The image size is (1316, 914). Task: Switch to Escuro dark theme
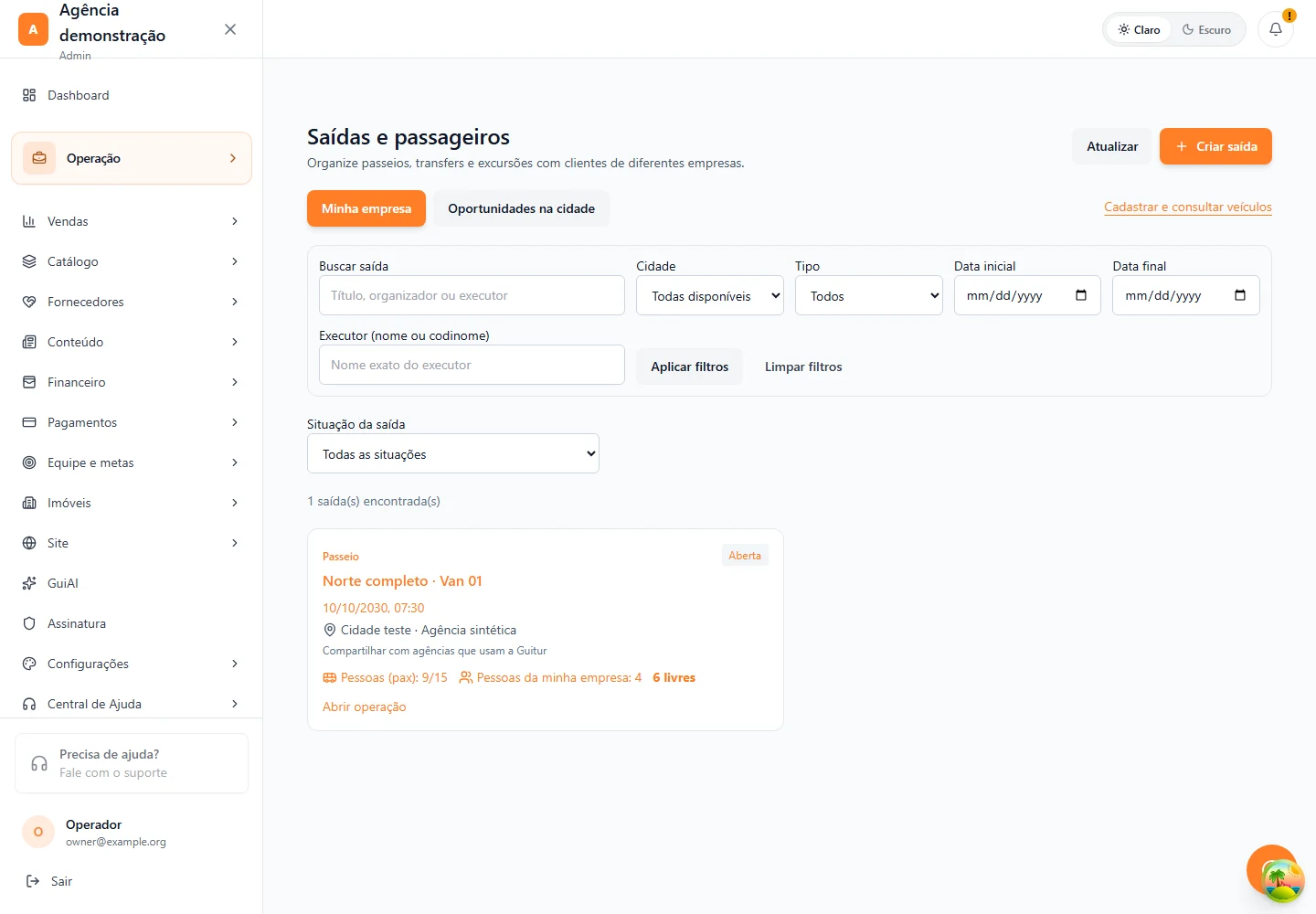[1206, 29]
